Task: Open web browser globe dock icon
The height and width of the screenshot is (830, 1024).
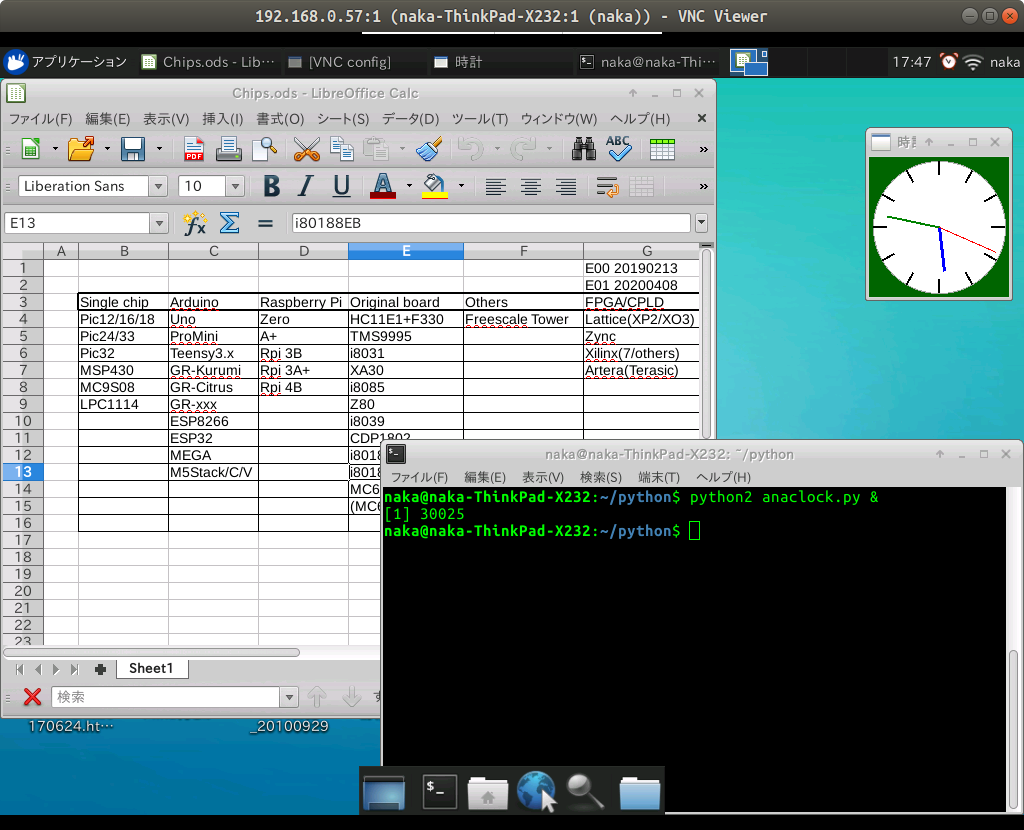Action: tap(536, 791)
